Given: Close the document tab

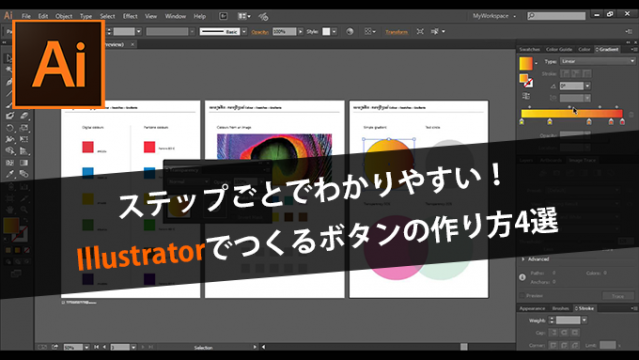Looking at the screenshot, I should 132,44.
